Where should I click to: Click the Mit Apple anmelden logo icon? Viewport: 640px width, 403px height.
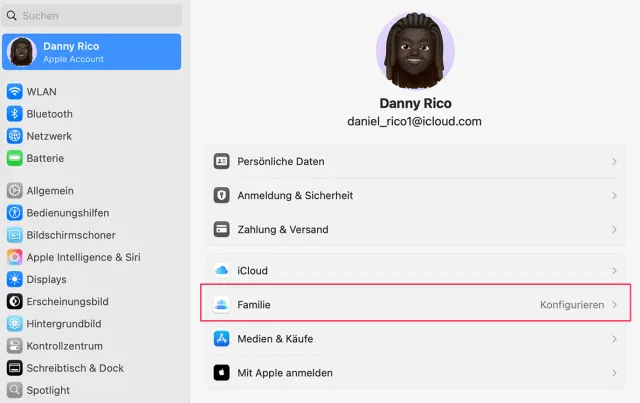pyautogui.click(x=222, y=373)
